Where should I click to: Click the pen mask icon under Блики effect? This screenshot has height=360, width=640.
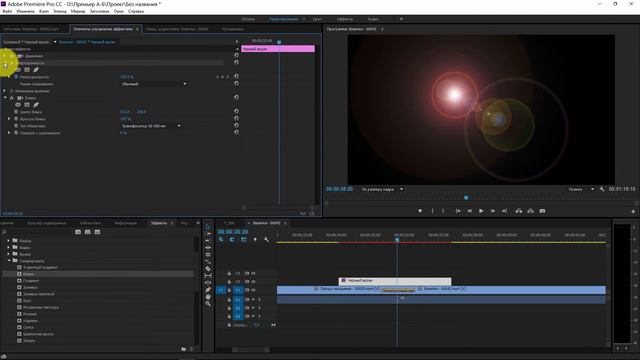tap(36, 105)
